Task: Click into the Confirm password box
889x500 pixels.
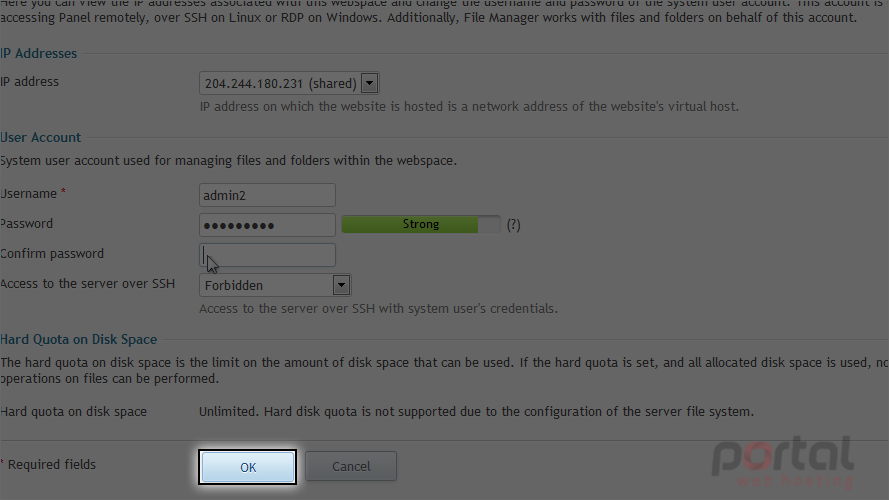Action: click(x=267, y=255)
